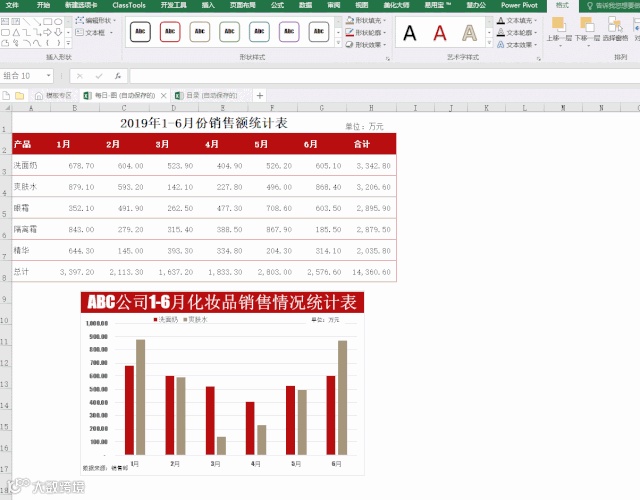Click the 6月 tan bar in chart
This screenshot has height=500, width=640.
[x=342, y=398]
